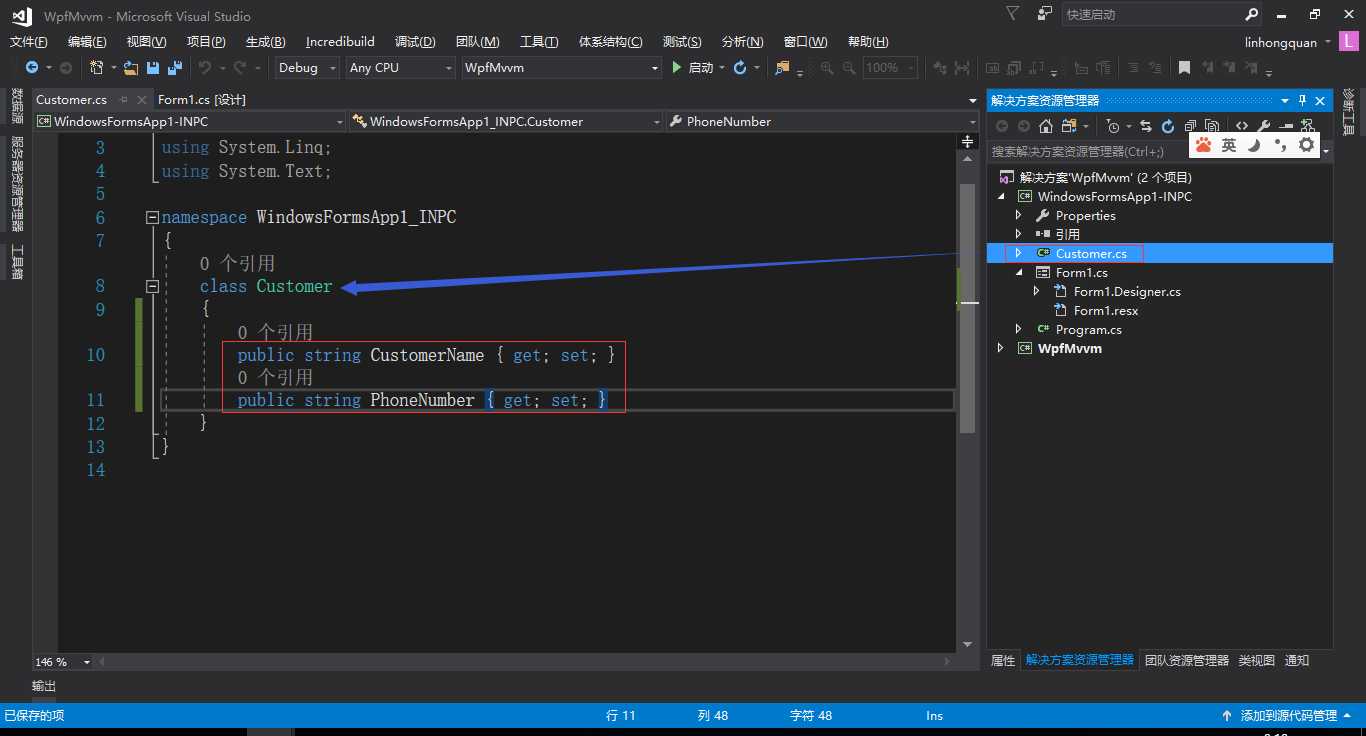Click the 搜索解决方案资源管理器 search box
The image size is (1366, 736).
point(1088,151)
